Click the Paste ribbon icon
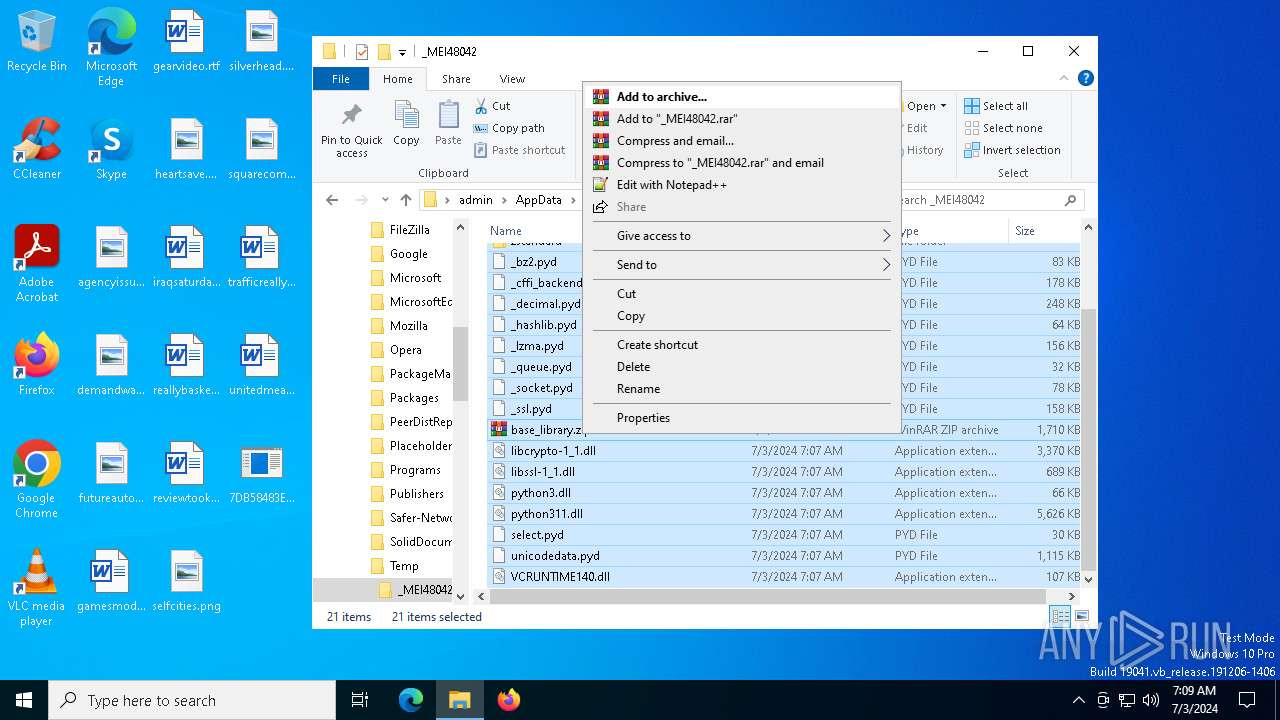This screenshot has height=720, width=1280. click(448, 124)
